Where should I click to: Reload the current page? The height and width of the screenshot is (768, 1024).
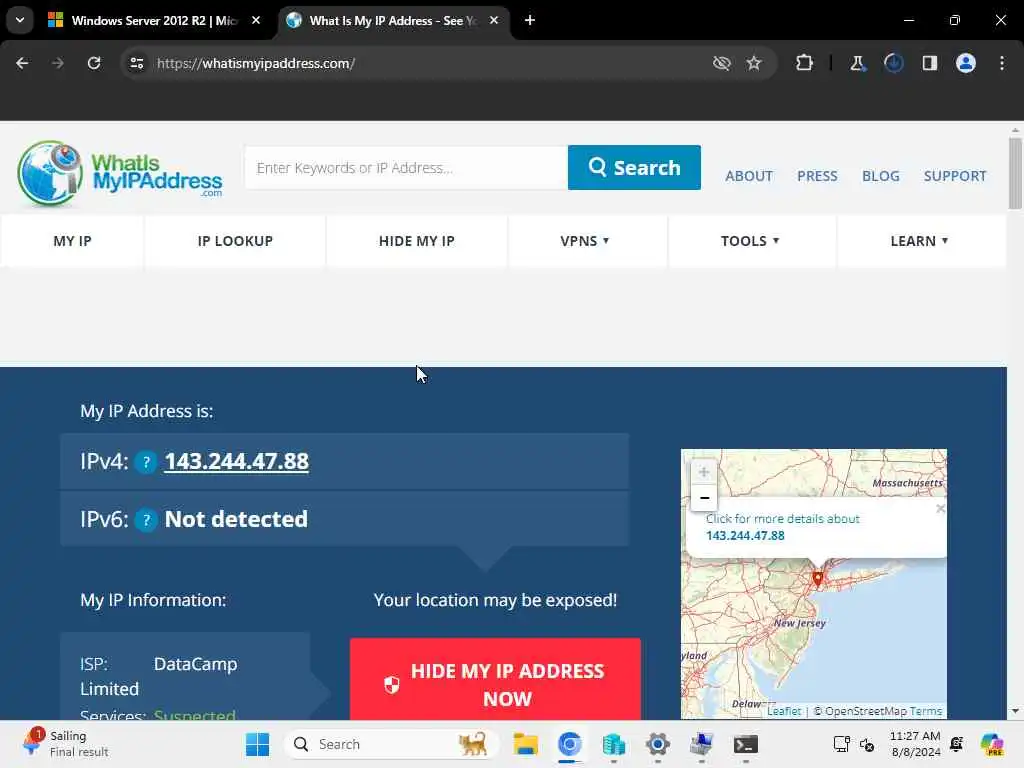(x=94, y=63)
